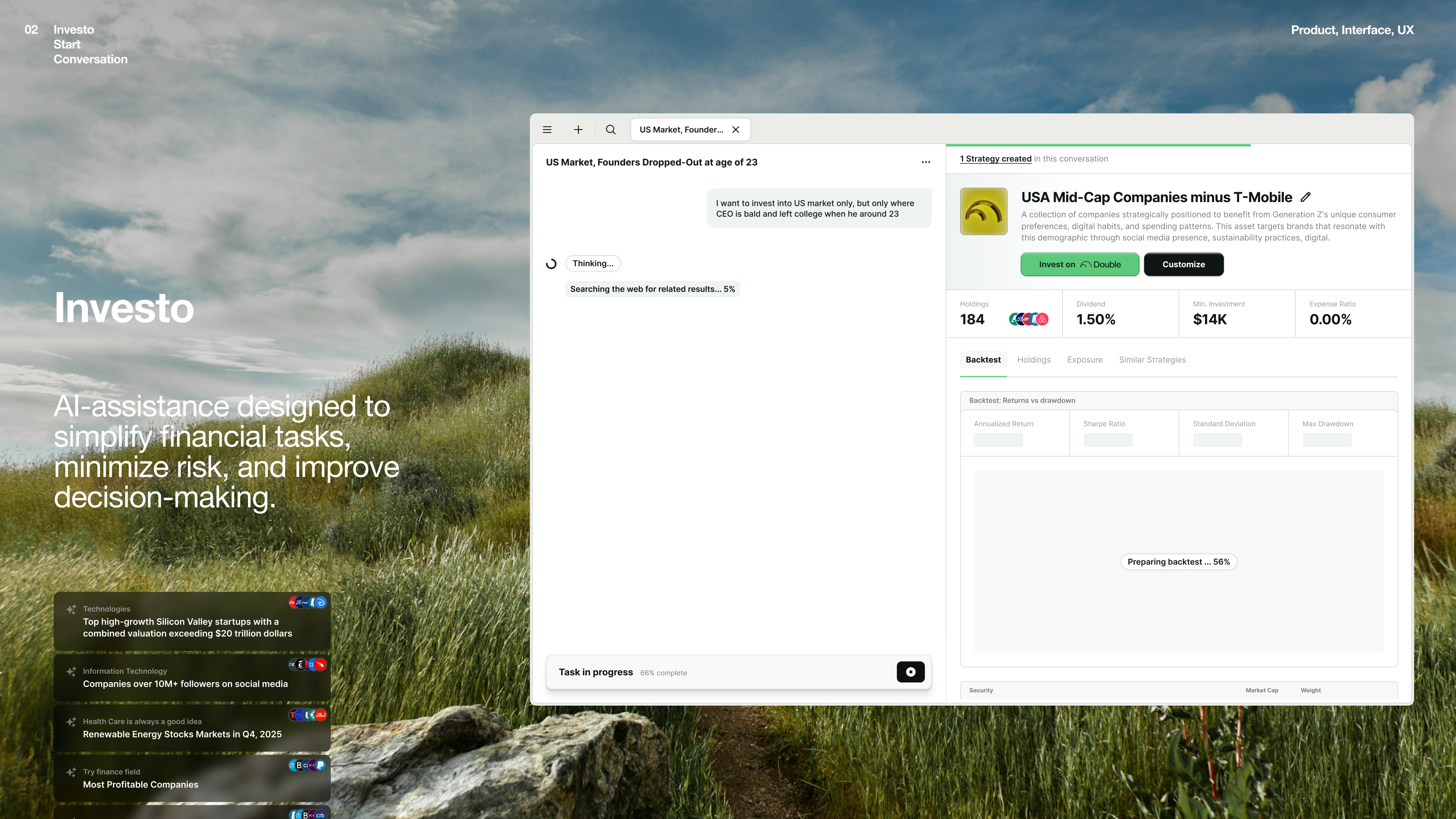
Task: Select the Similar Strategies tab
Action: 1152,360
